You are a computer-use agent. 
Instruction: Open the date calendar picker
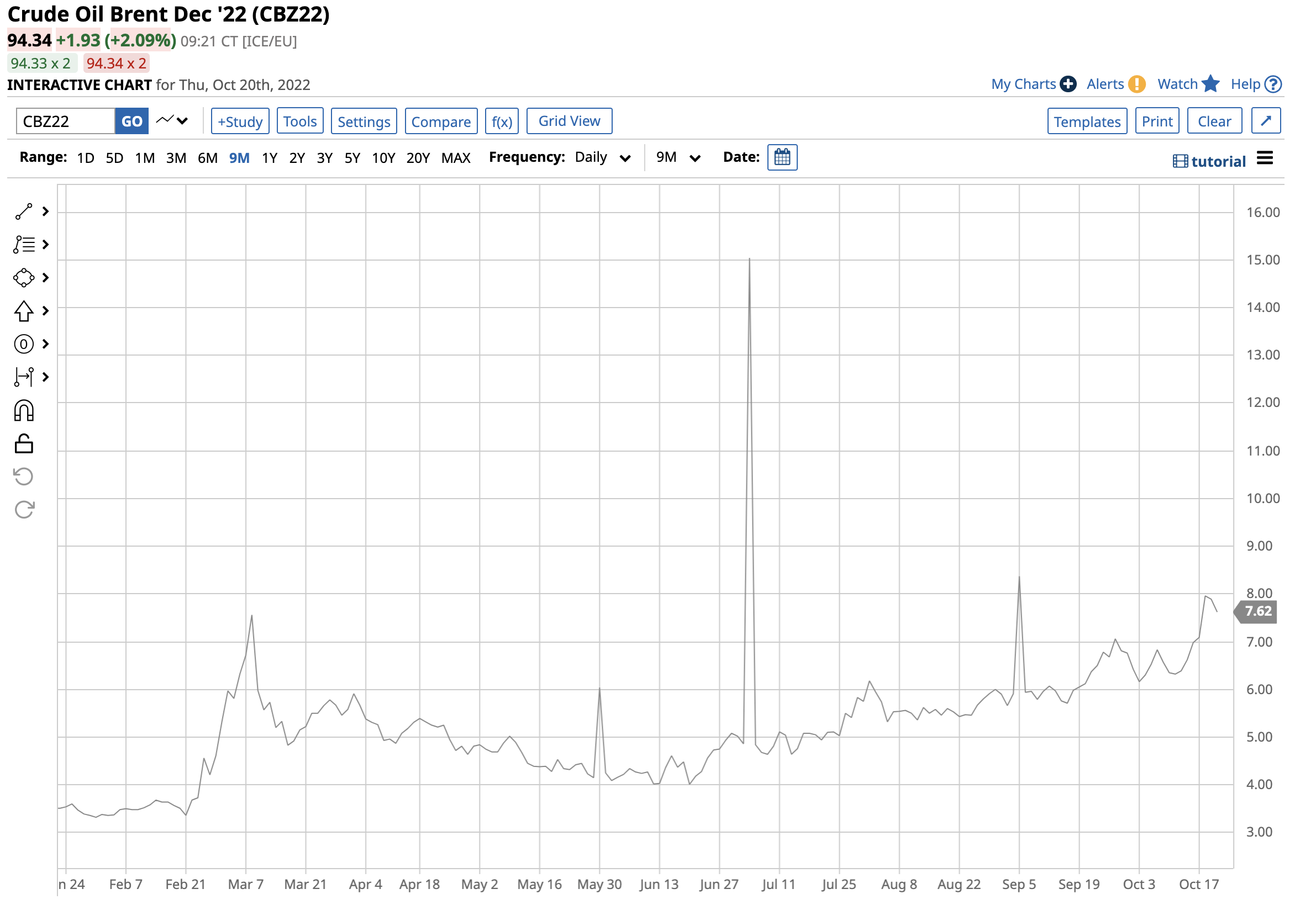click(x=782, y=157)
